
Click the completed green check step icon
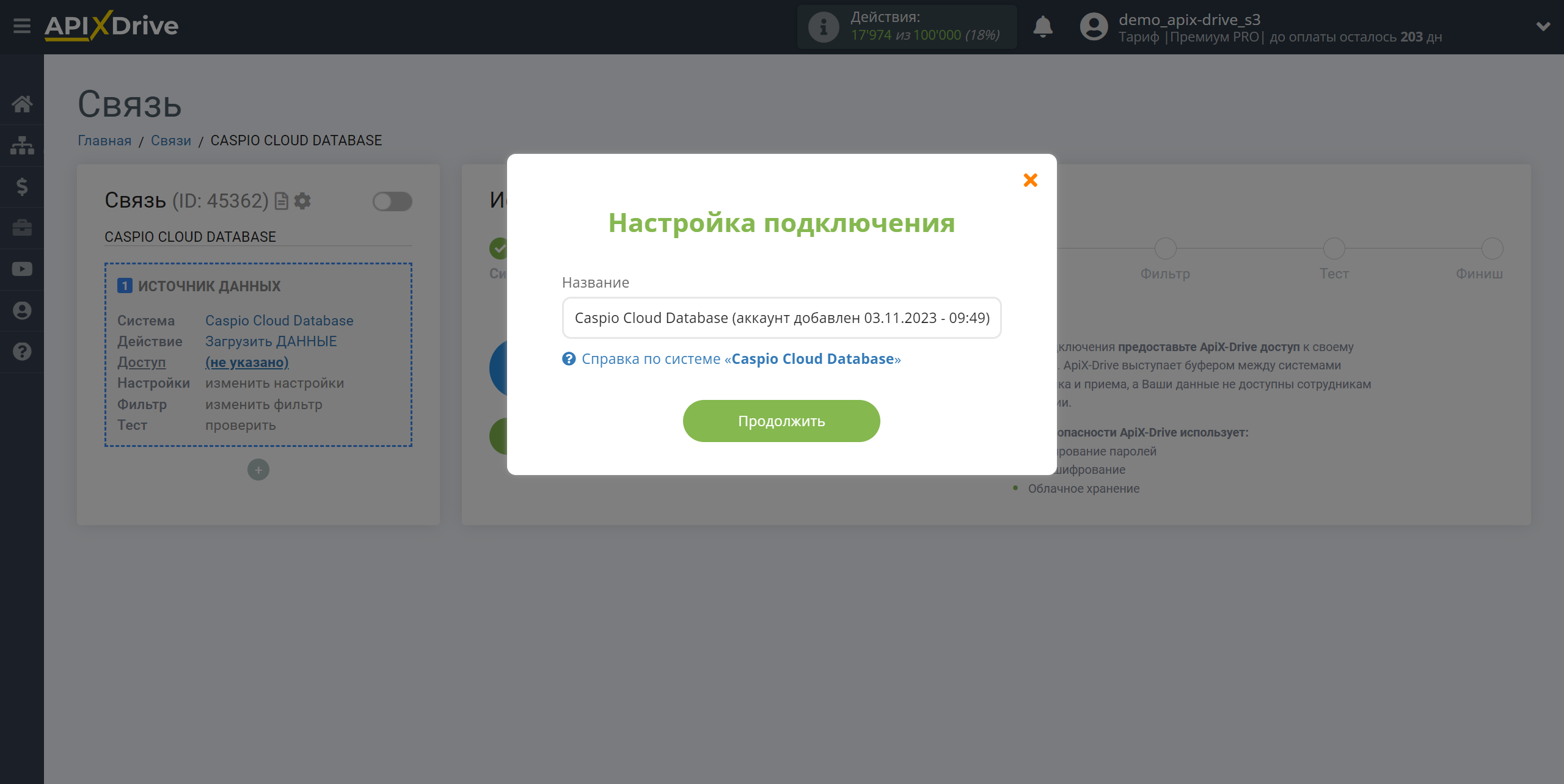tap(499, 249)
